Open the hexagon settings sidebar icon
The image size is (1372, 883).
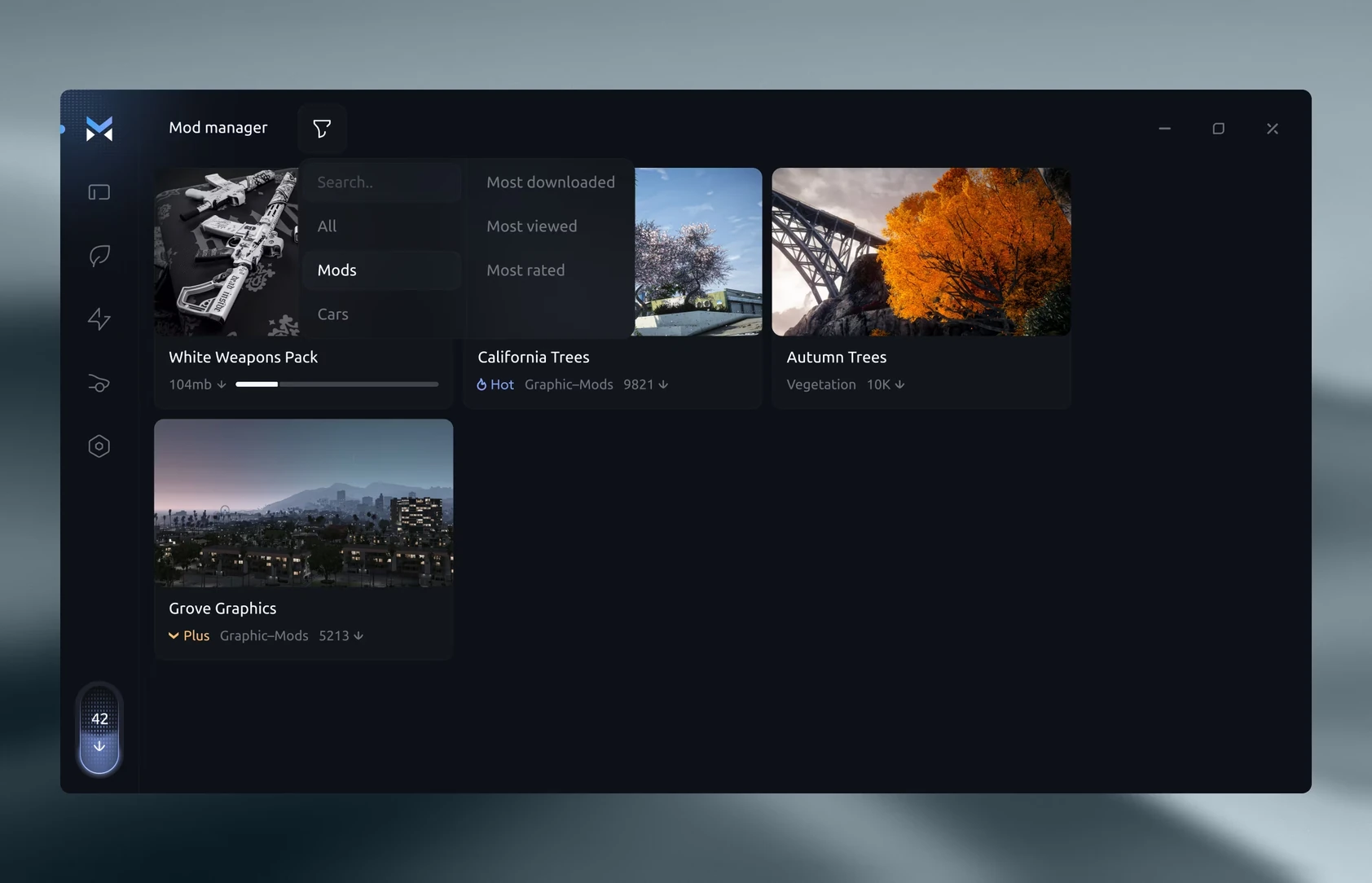99,446
